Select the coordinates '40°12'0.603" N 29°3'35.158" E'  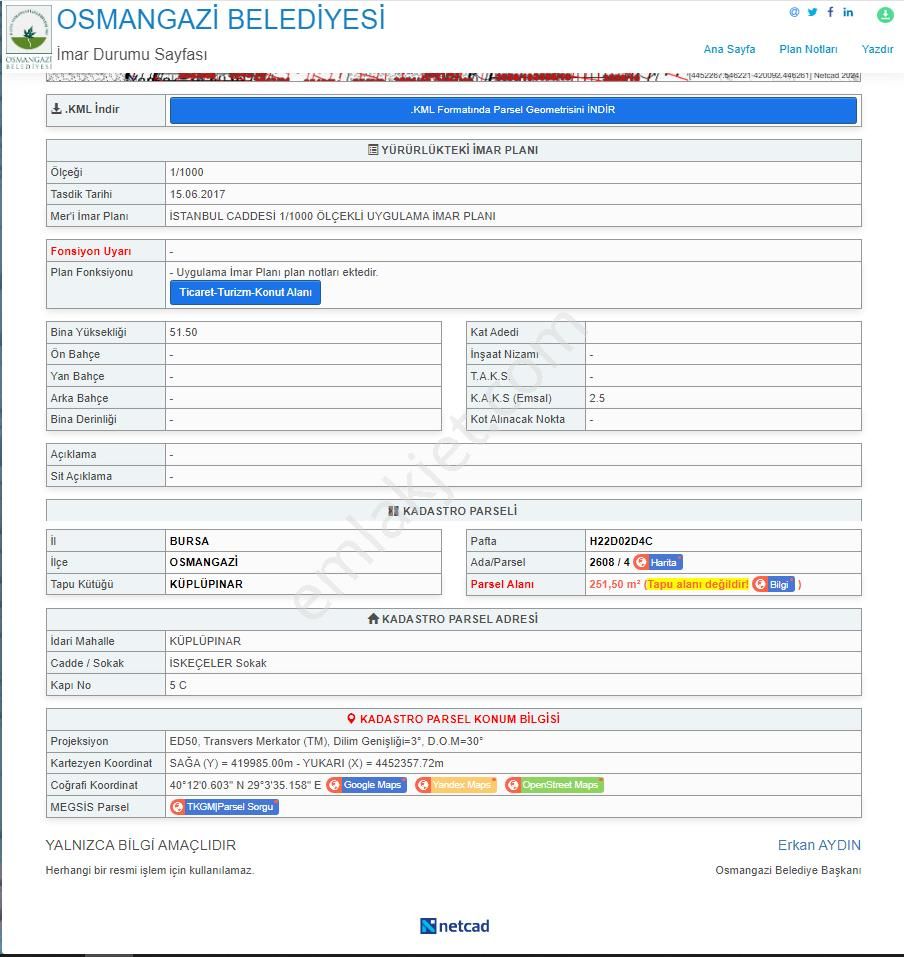point(245,785)
